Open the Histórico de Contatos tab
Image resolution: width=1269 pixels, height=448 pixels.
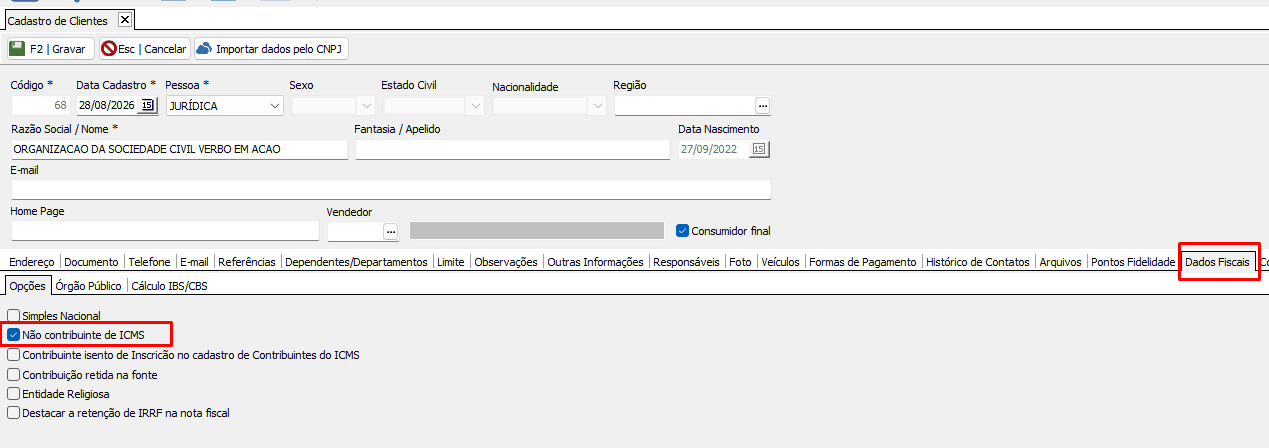(978, 262)
